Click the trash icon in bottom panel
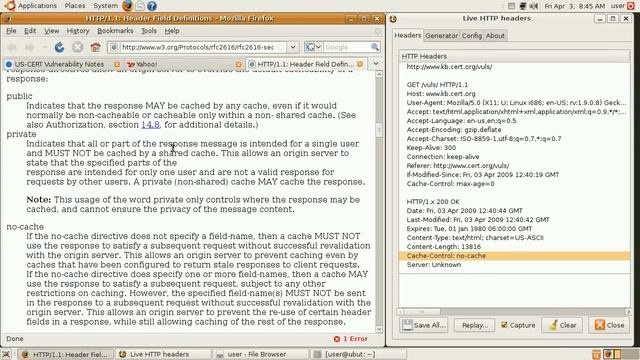 (x=596, y=354)
